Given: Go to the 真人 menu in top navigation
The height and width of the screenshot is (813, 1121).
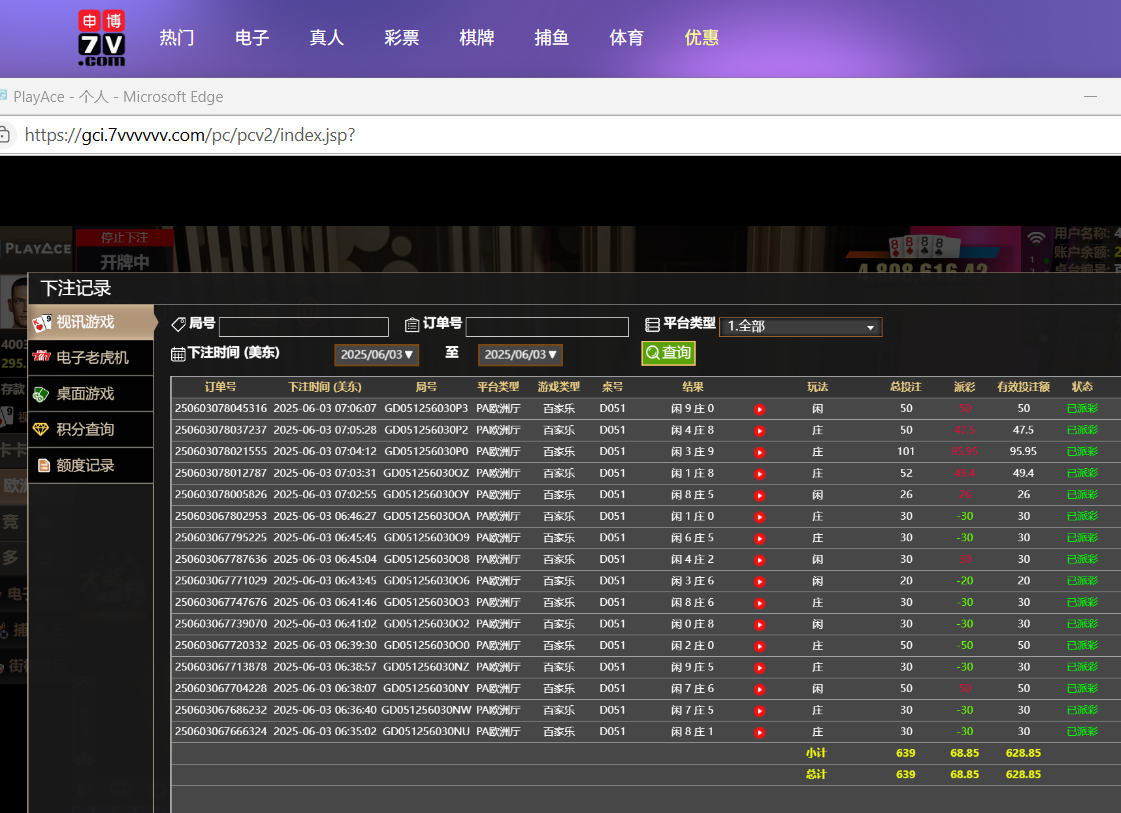Looking at the screenshot, I should click(x=327, y=38).
